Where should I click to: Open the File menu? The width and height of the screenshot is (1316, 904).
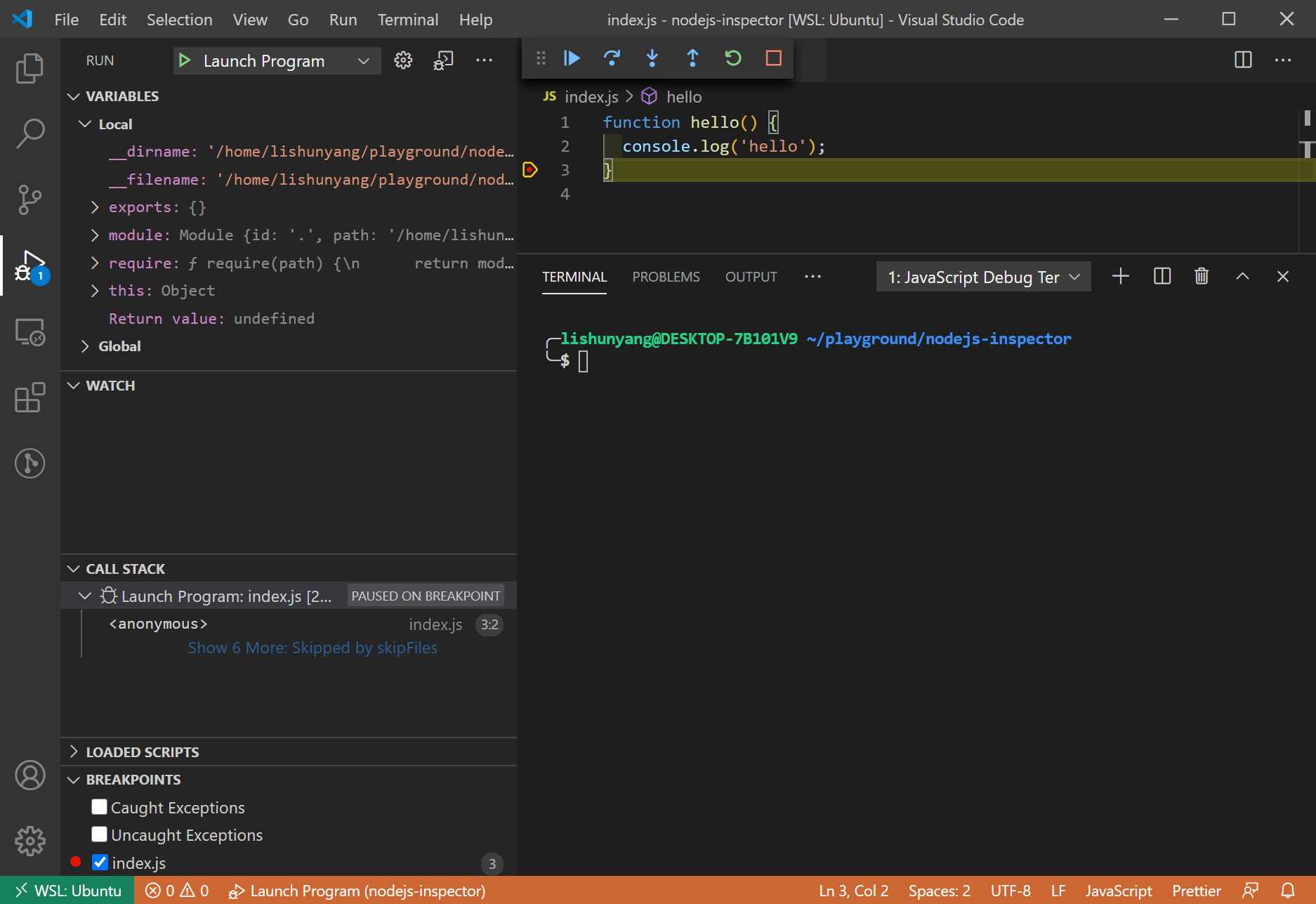(67, 20)
